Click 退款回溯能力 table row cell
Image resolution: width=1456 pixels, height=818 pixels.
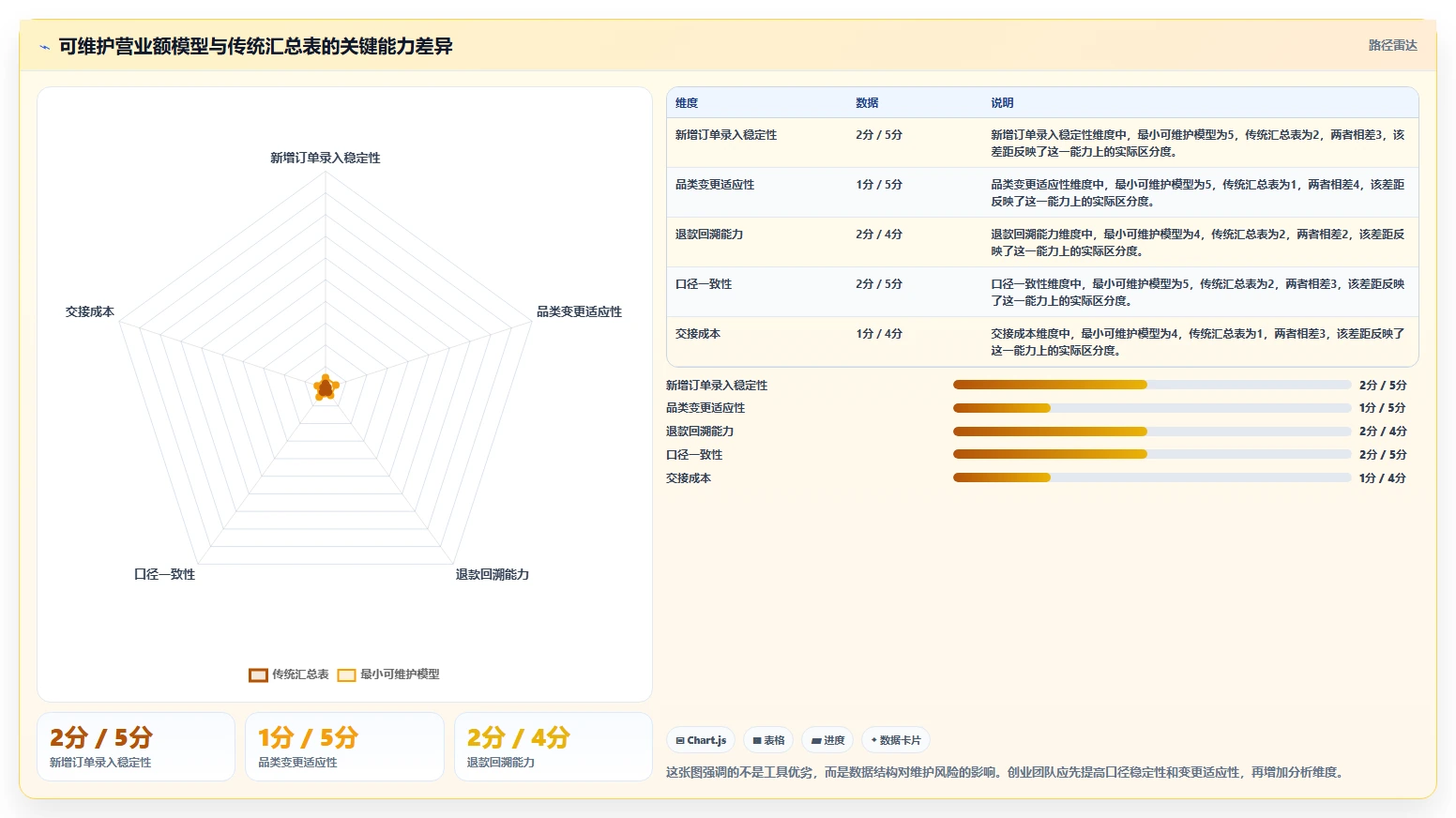[x=709, y=235]
